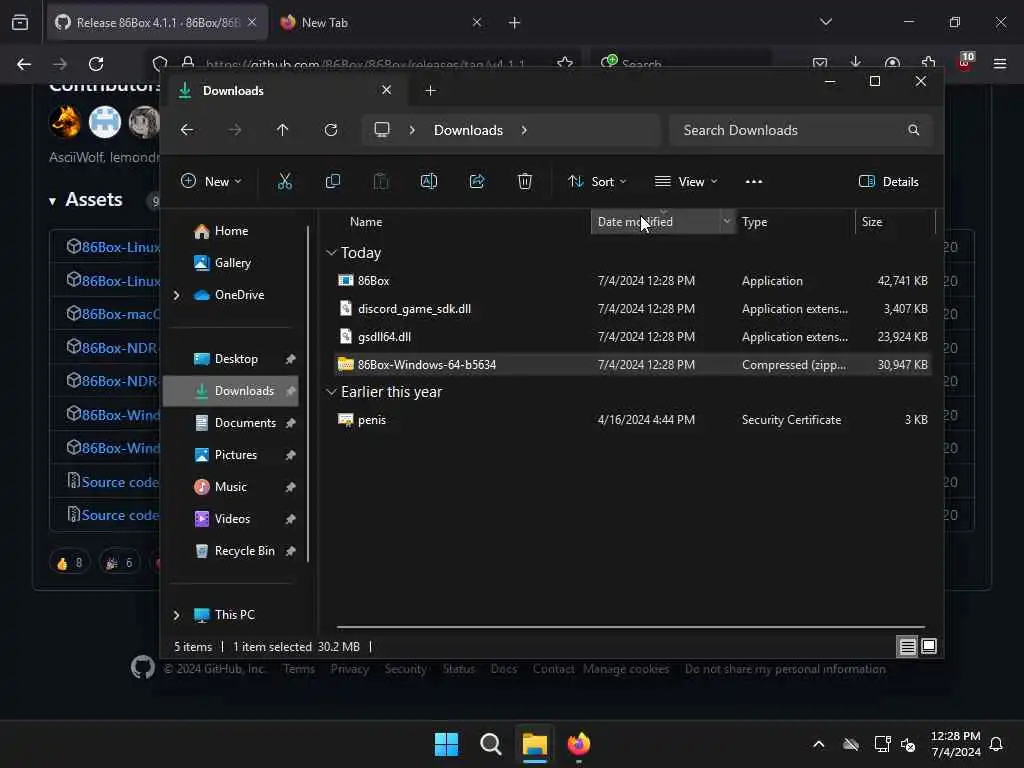1024x768 pixels.
Task: Collapse the Assets section on GitHub
Action: coord(52,201)
